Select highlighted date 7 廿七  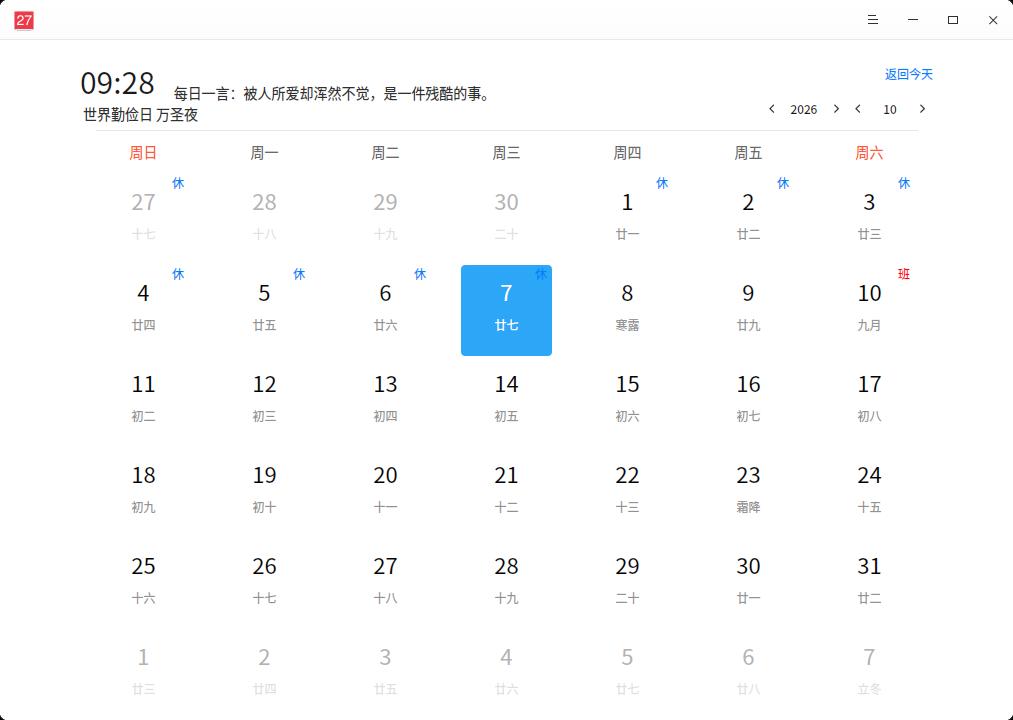506,310
